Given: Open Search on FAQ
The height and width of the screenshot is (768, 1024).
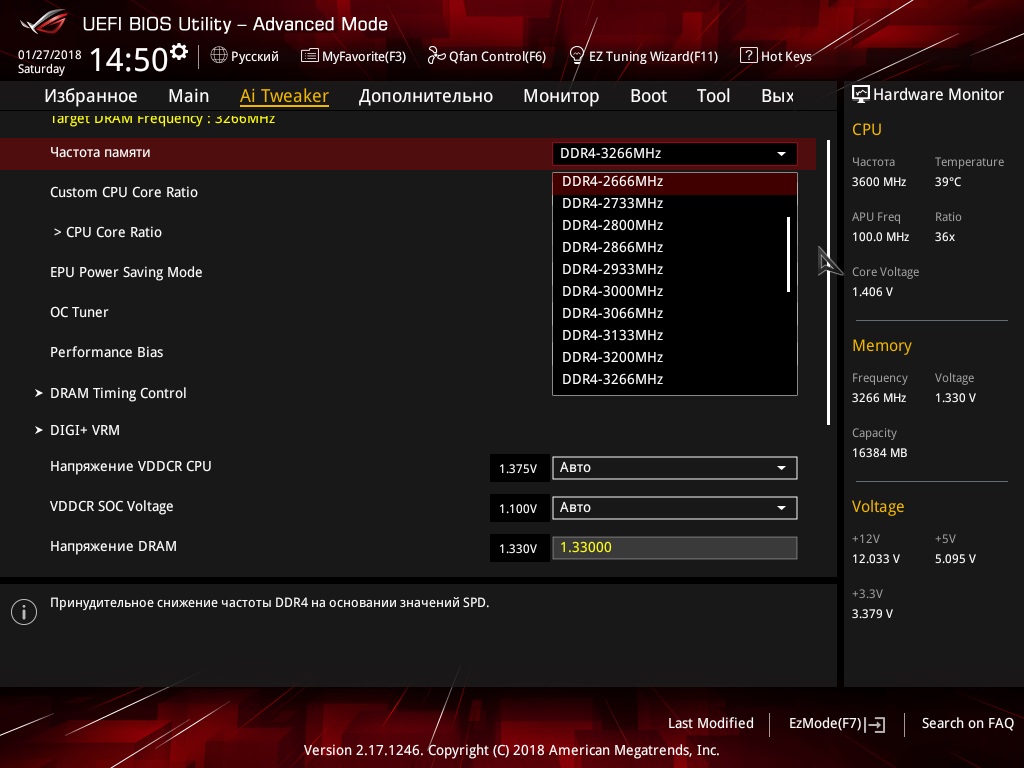Looking at the screenshot, I should pos(967,724).
